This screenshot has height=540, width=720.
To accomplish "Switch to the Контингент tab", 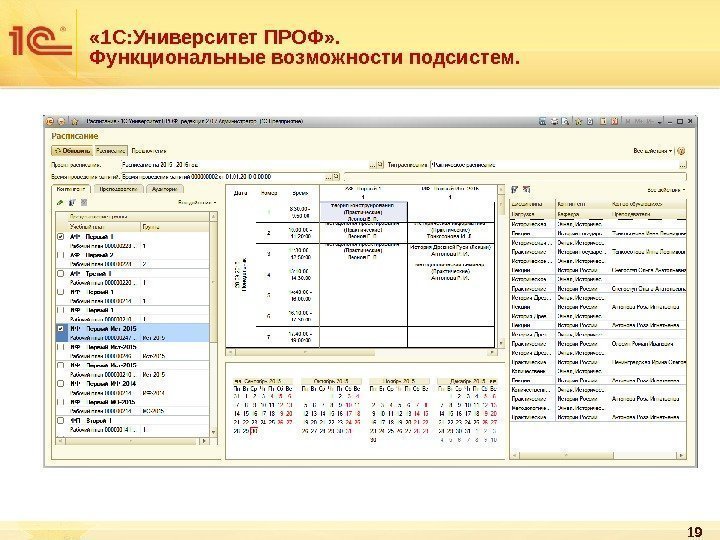I will point(71,189).
